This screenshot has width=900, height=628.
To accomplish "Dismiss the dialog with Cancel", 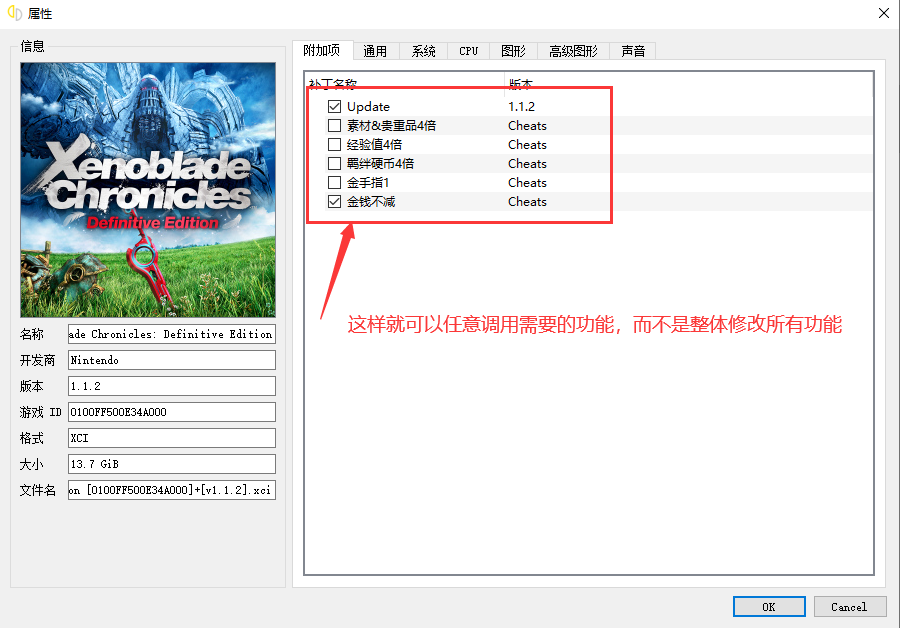I will pyautogui.click(x=849, y=606).
